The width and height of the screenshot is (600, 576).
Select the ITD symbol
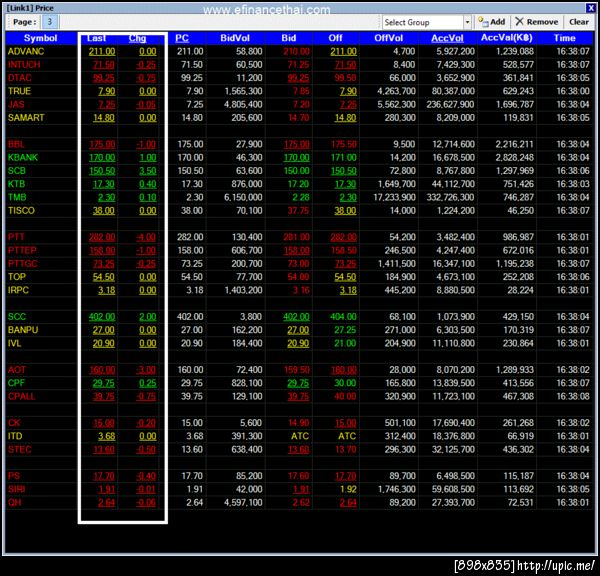(x=15, y=436)
